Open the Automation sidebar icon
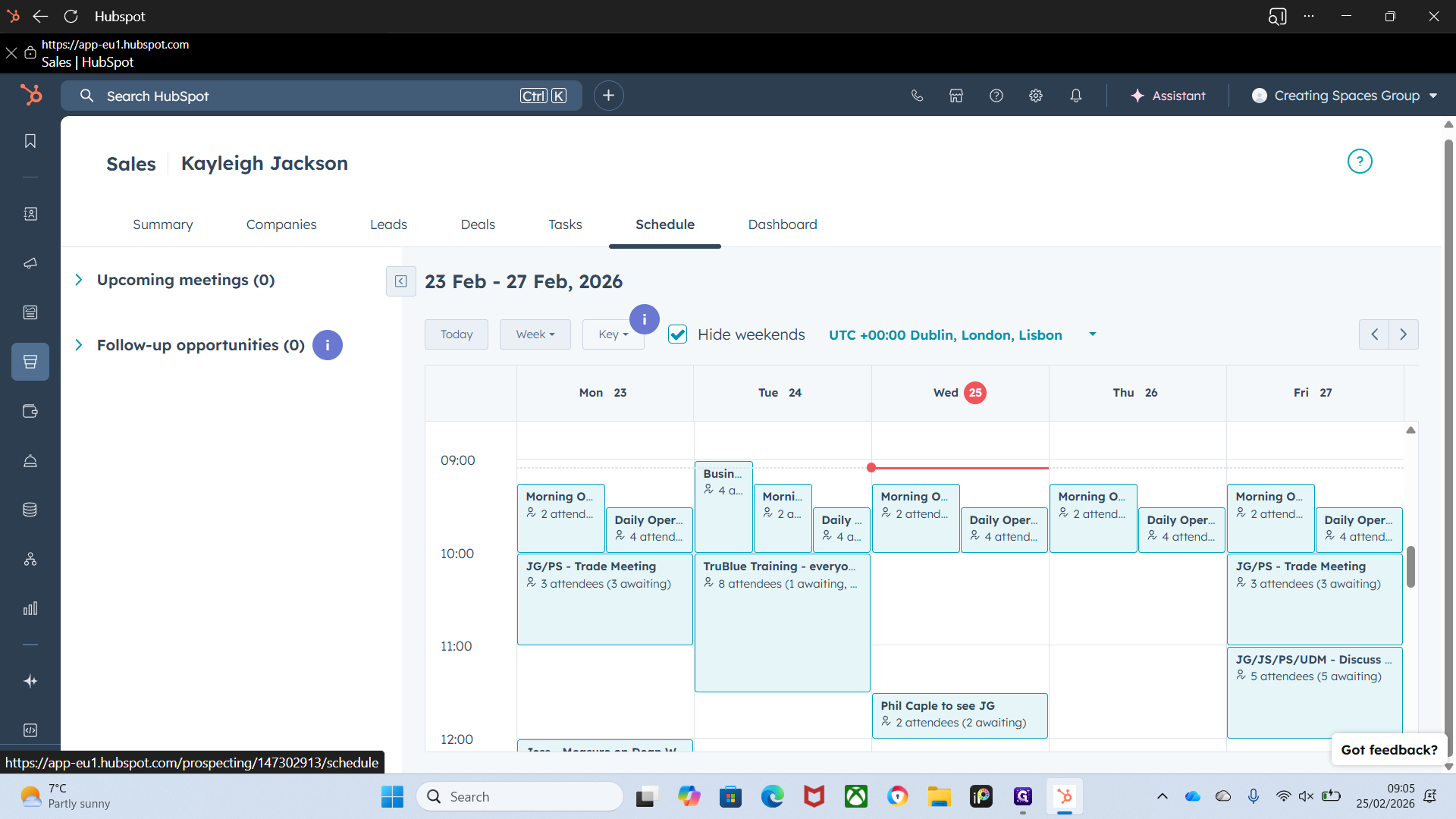This screenshot has width=1456, height=819. click(30, 559)
